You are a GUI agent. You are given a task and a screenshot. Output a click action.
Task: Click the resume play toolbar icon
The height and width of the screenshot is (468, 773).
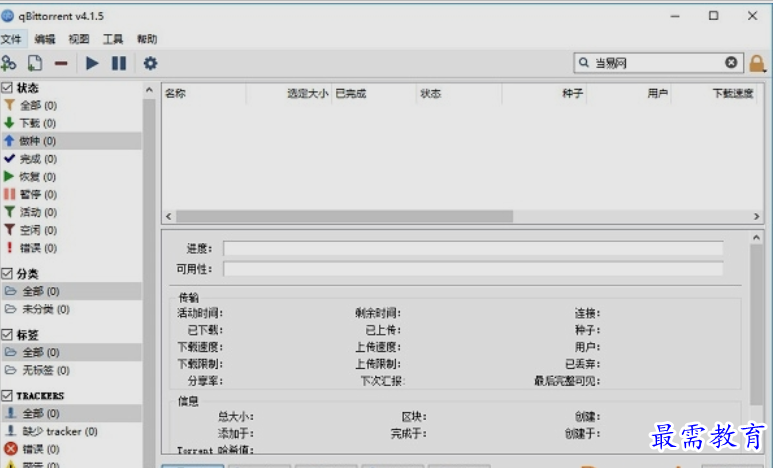[x=92, y=63]
